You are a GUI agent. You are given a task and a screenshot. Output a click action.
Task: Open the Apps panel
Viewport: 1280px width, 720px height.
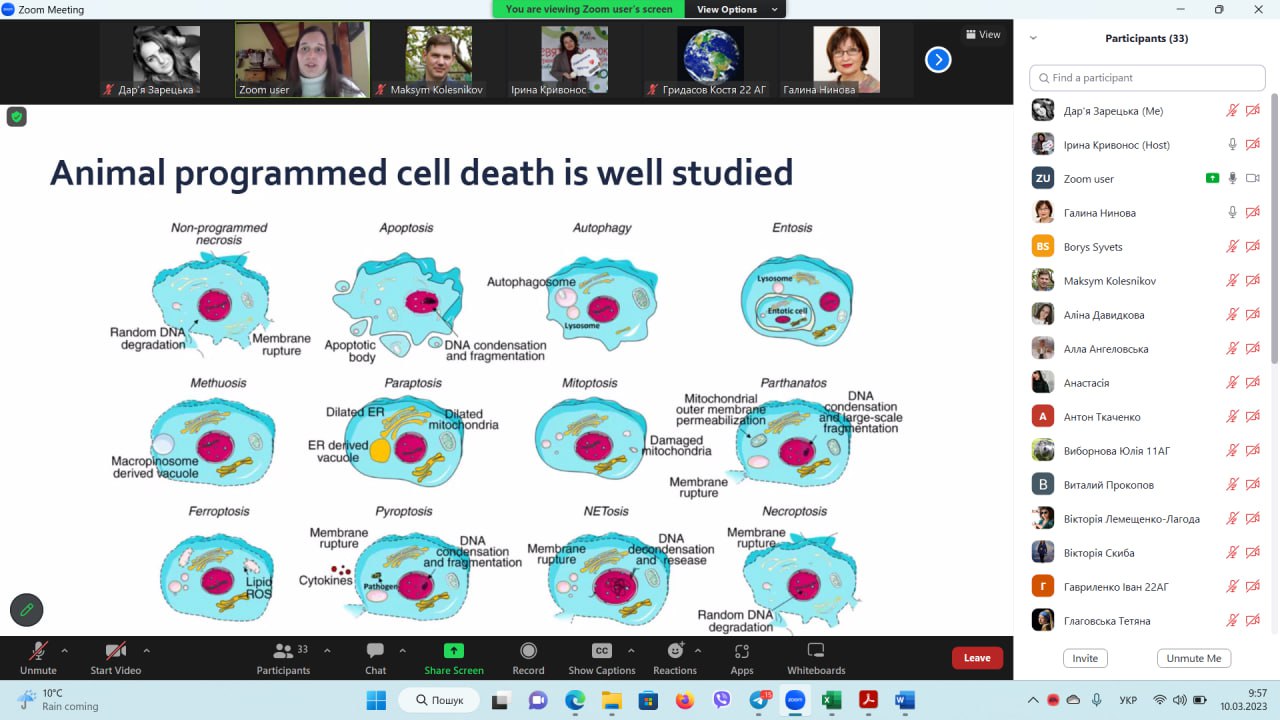coord(741,652)
